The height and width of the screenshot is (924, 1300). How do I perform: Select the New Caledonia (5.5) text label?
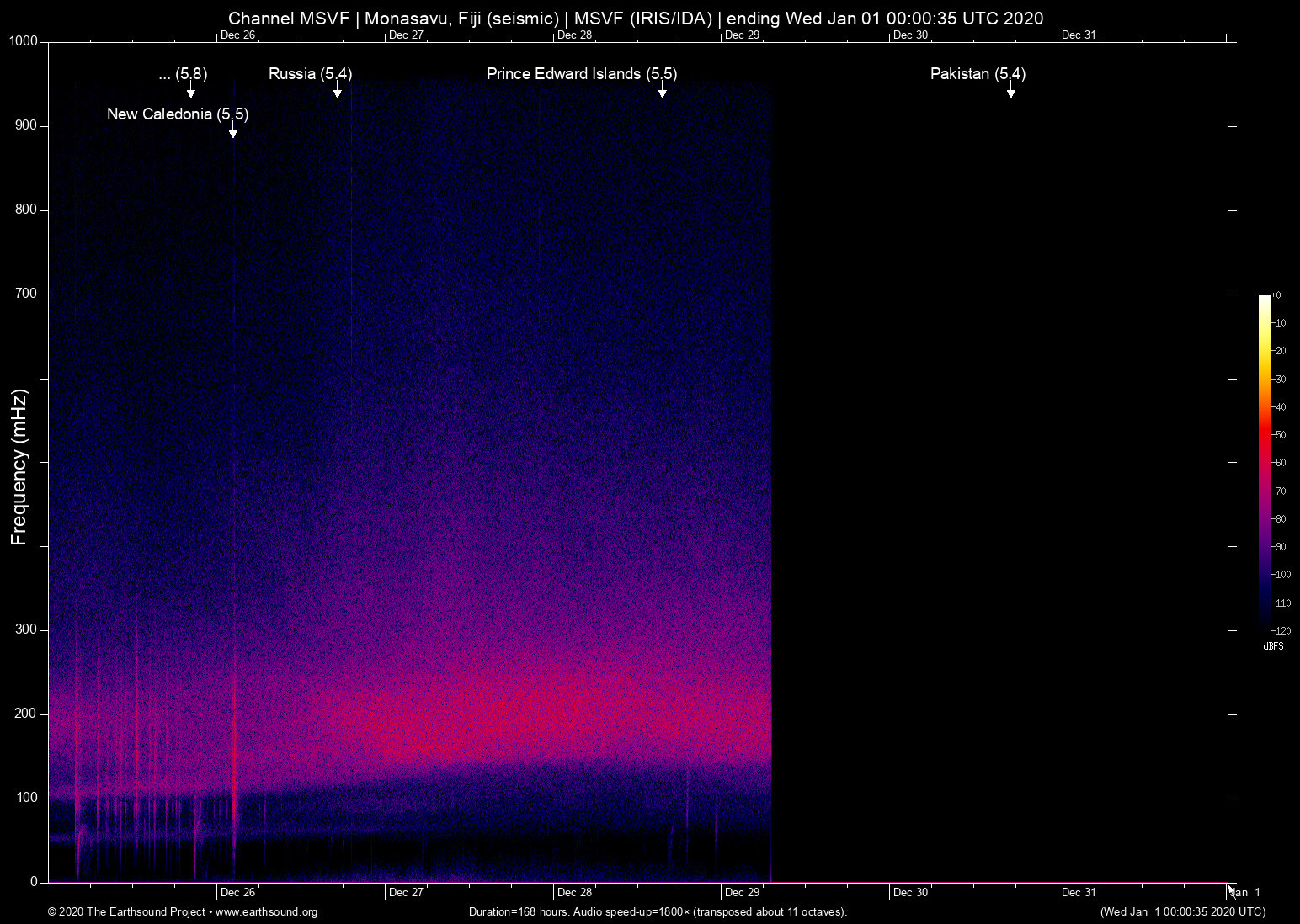point(178,114)
